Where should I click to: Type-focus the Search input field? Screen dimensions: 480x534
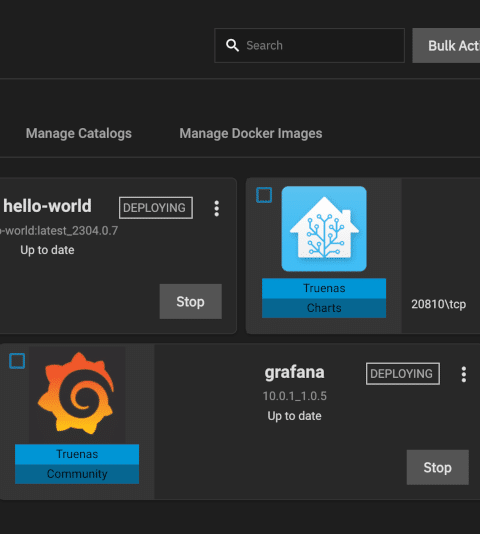click(x=309, y=45)
